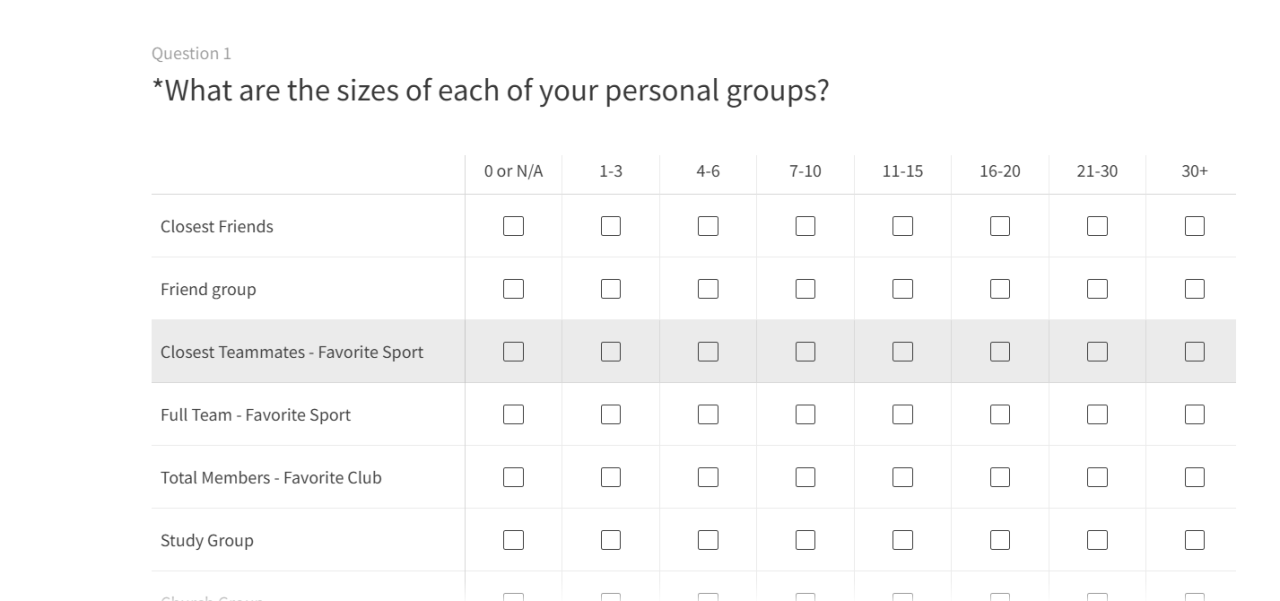Select 11-15 for Full Team - Favorite Sport
This screenshot has width=1280, height=601.
click(x=902, y=414)
